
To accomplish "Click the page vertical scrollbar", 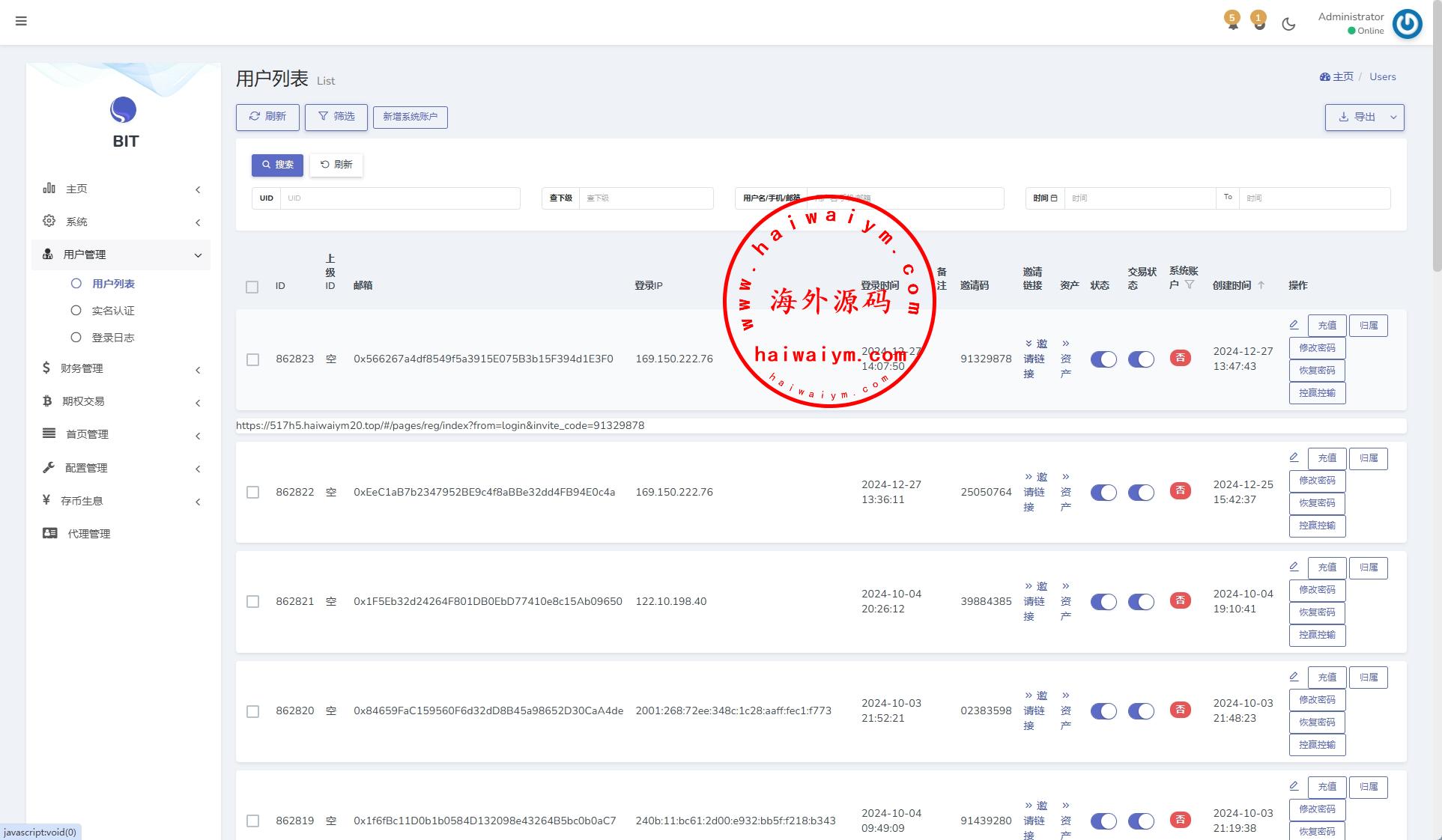I will (1436, 135).
